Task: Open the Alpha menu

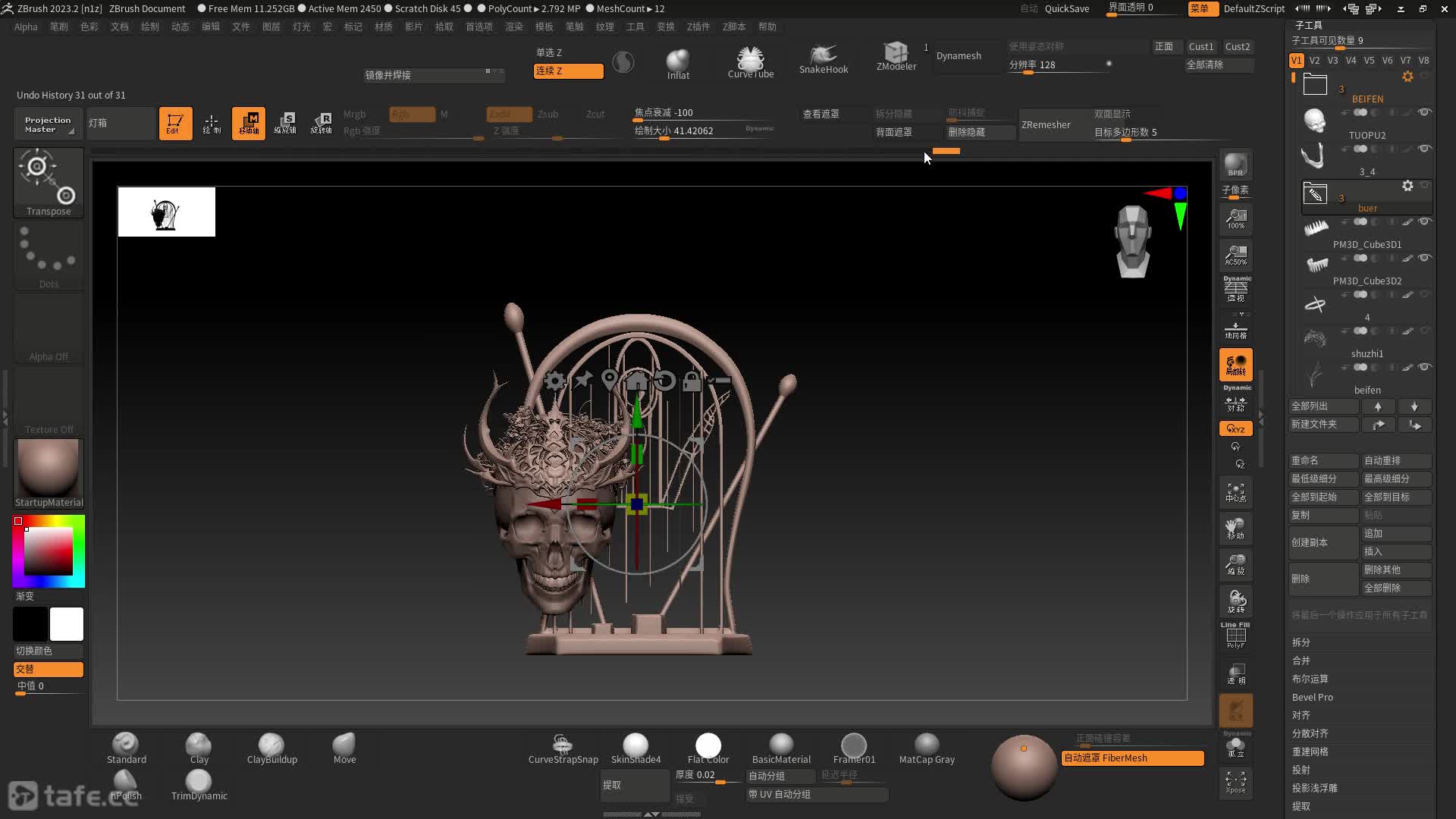Action: tap(26, 27)
